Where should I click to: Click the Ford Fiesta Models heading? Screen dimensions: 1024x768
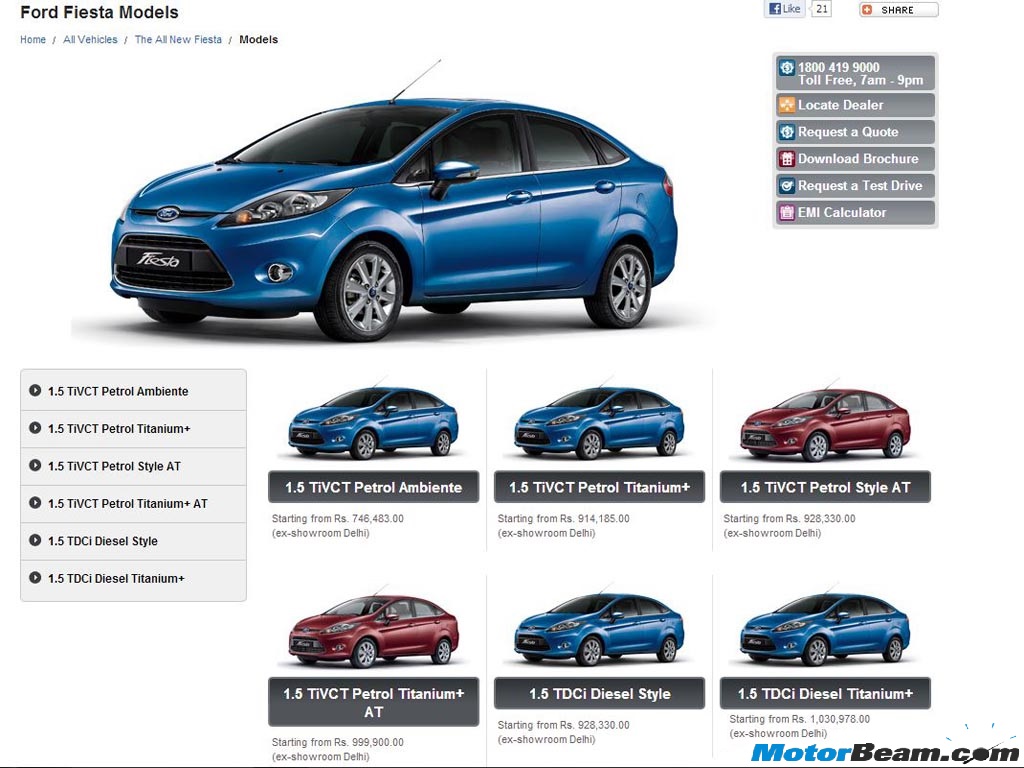coord(99,12)
